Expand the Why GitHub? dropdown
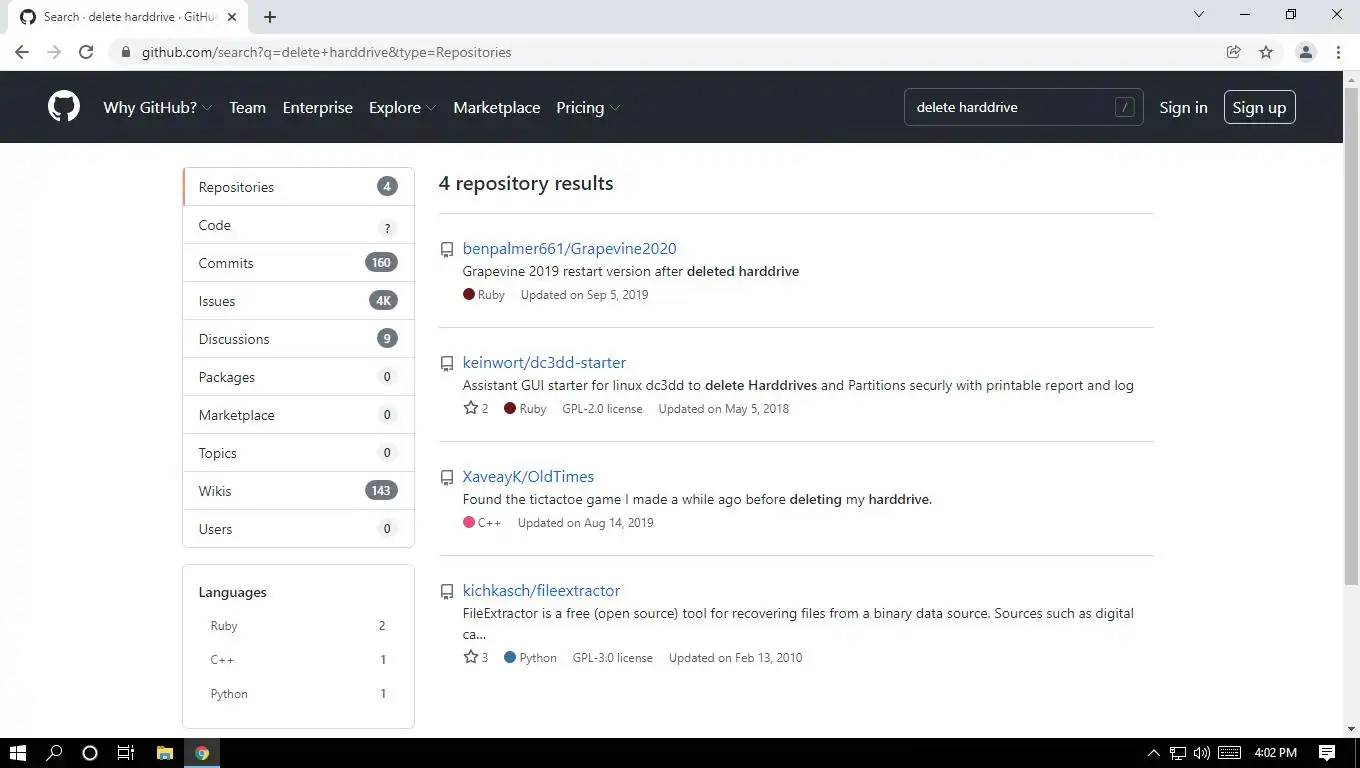This screenshot has height=768, width=1360. pos(157,107)
